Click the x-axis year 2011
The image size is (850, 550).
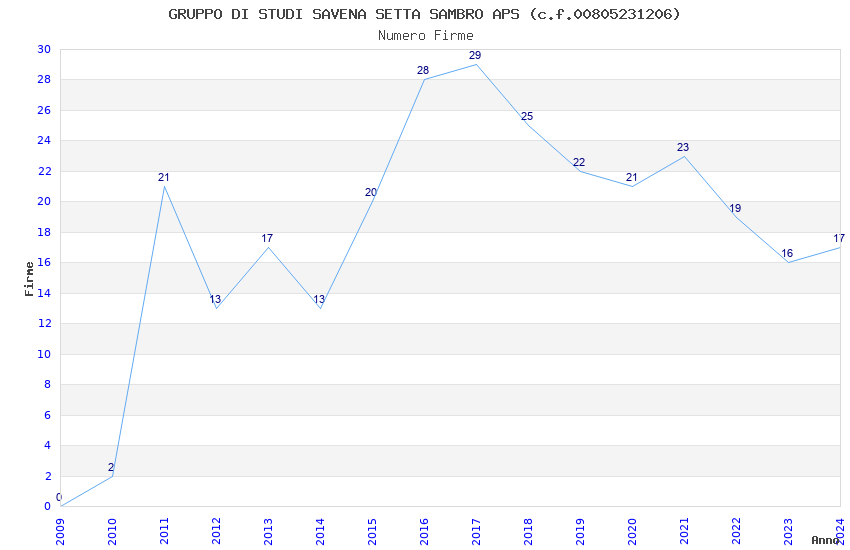pyautogui.click(x=164, y=531)
